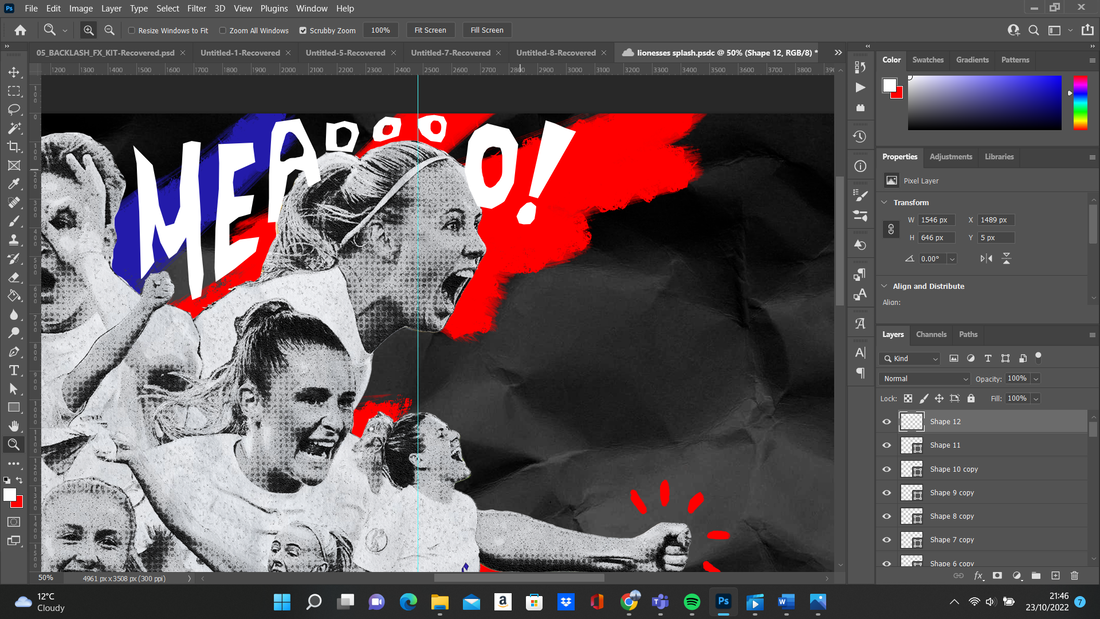Open the Fill slider dropdown arrow

pos(1035,399)
